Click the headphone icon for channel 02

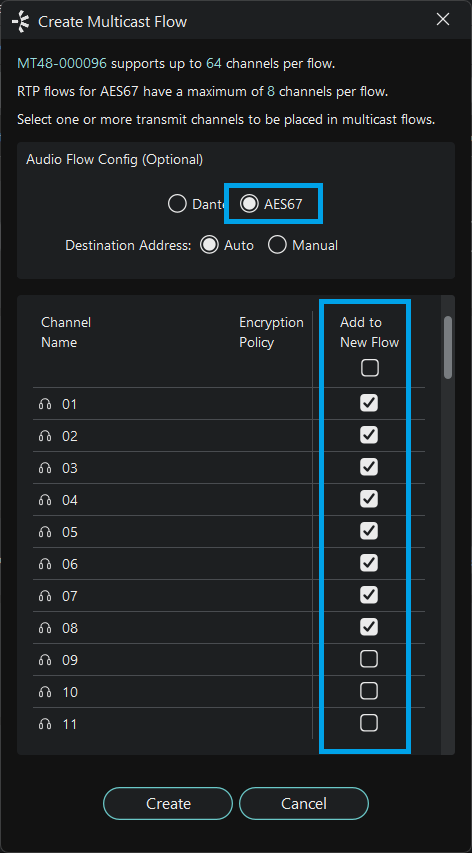(45, 436)
